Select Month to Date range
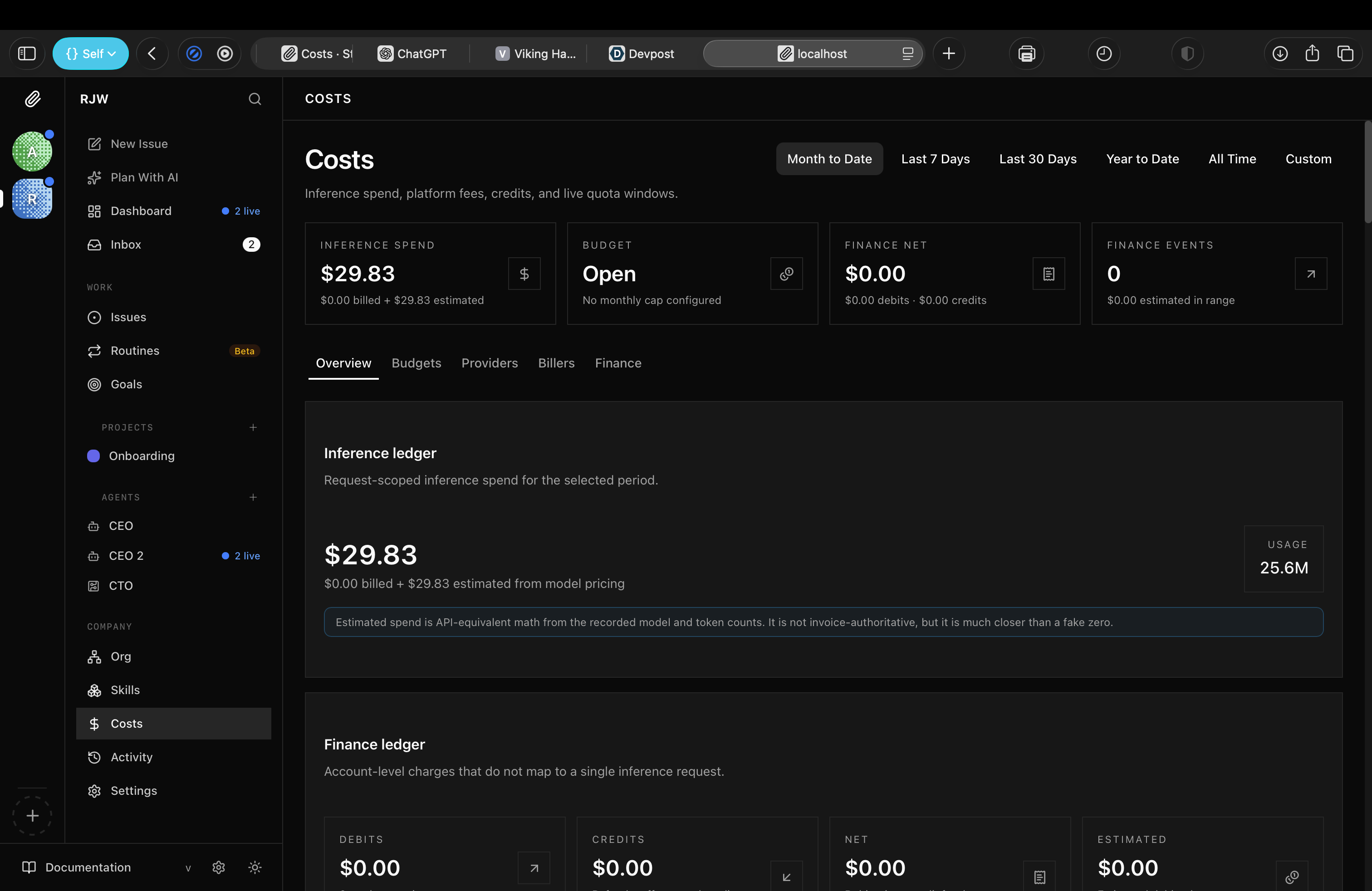The width and height of the screenshot is (1372, 891). pos(829,159)
